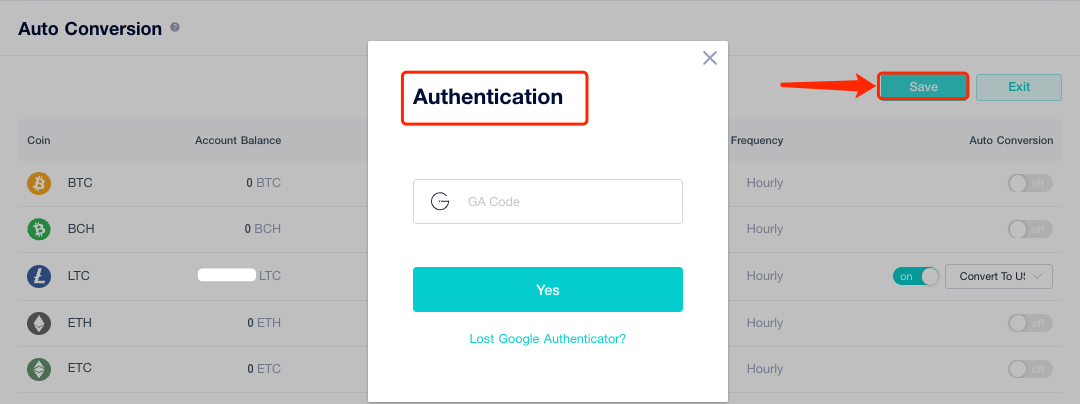Turn off LTC auto conversion switch

pyautogui.click(x=916, y=276)
